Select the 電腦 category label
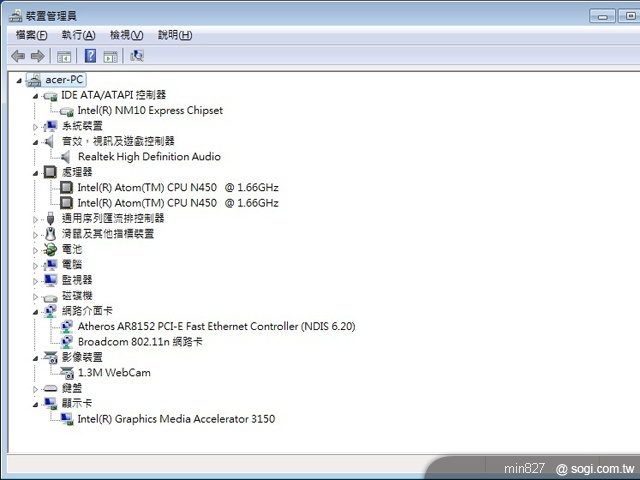This screenshot has width=640, height=480. (72, 264)
